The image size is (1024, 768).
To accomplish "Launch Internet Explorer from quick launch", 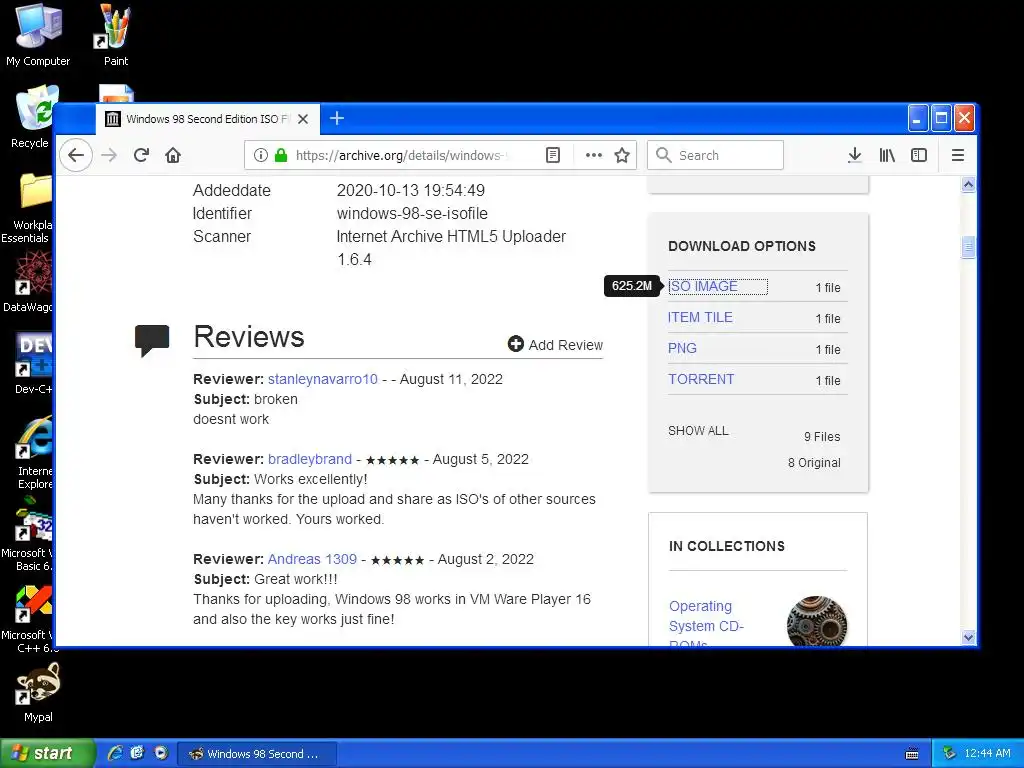I will 115,753.
